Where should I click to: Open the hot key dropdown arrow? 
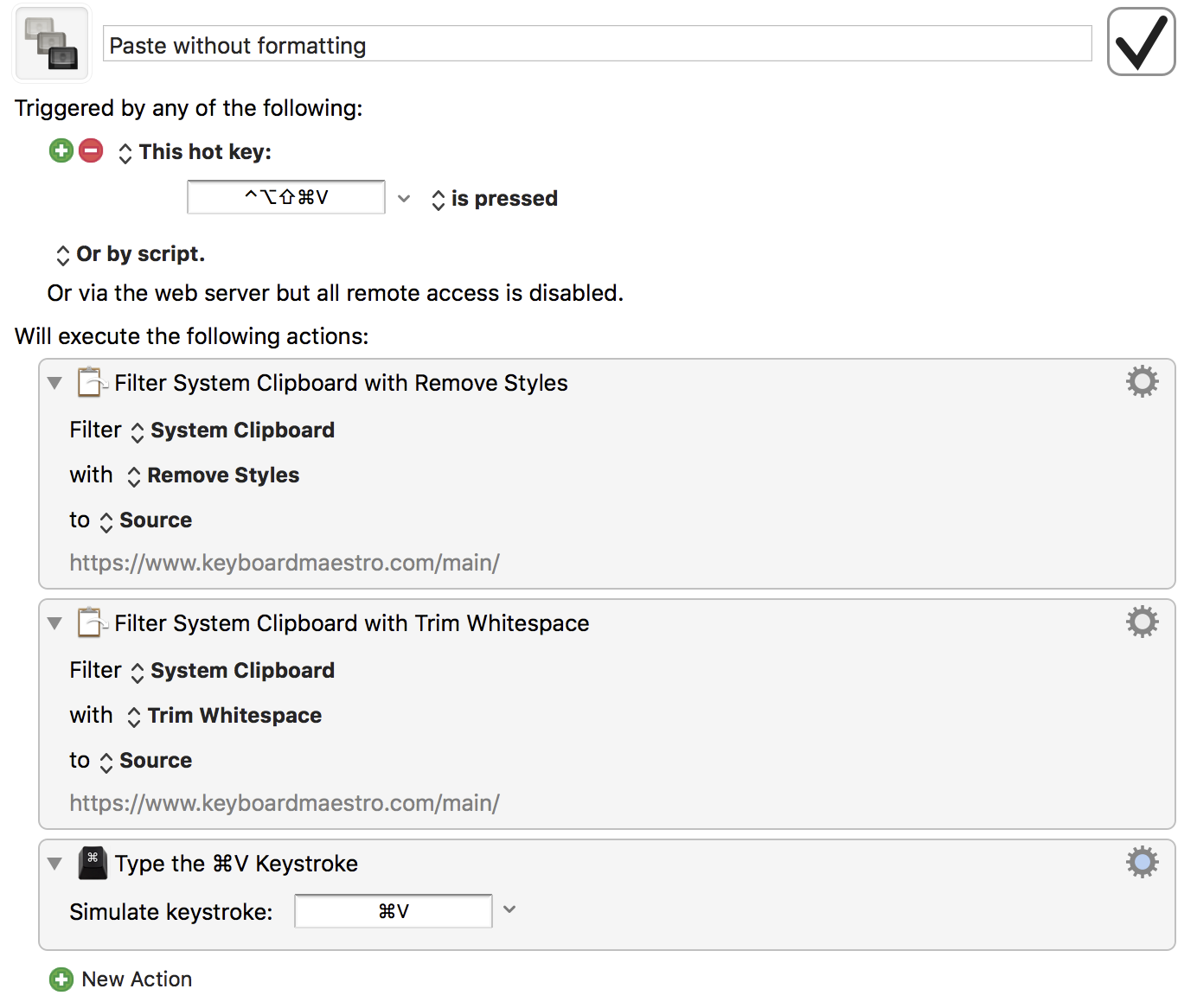click(x=404, y=198)
